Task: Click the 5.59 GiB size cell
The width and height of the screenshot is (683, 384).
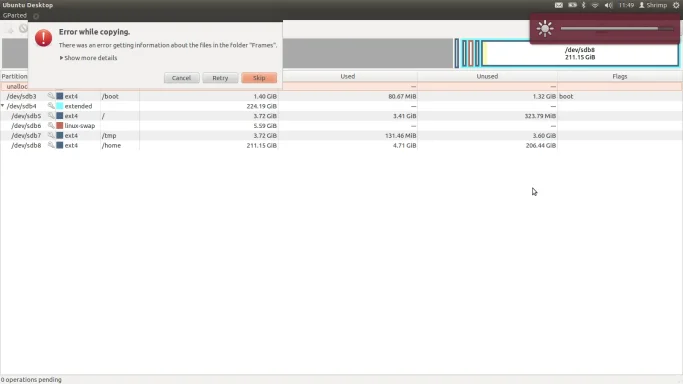Action: 265,125
